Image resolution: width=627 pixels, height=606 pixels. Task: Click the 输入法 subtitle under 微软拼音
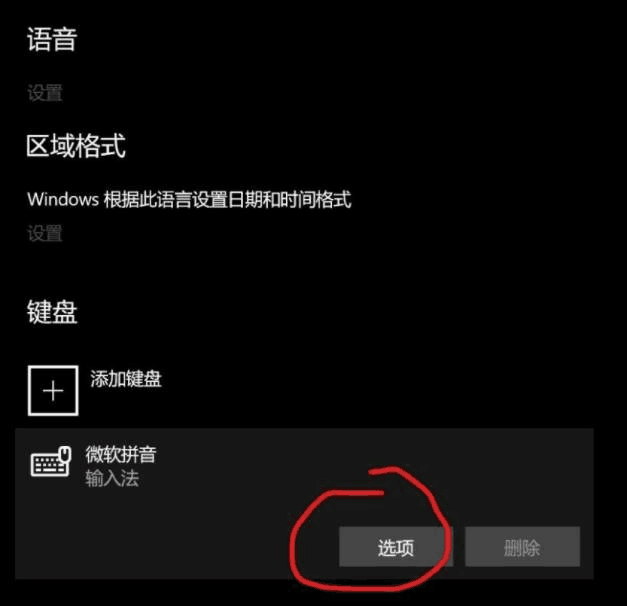pos(112,478)
